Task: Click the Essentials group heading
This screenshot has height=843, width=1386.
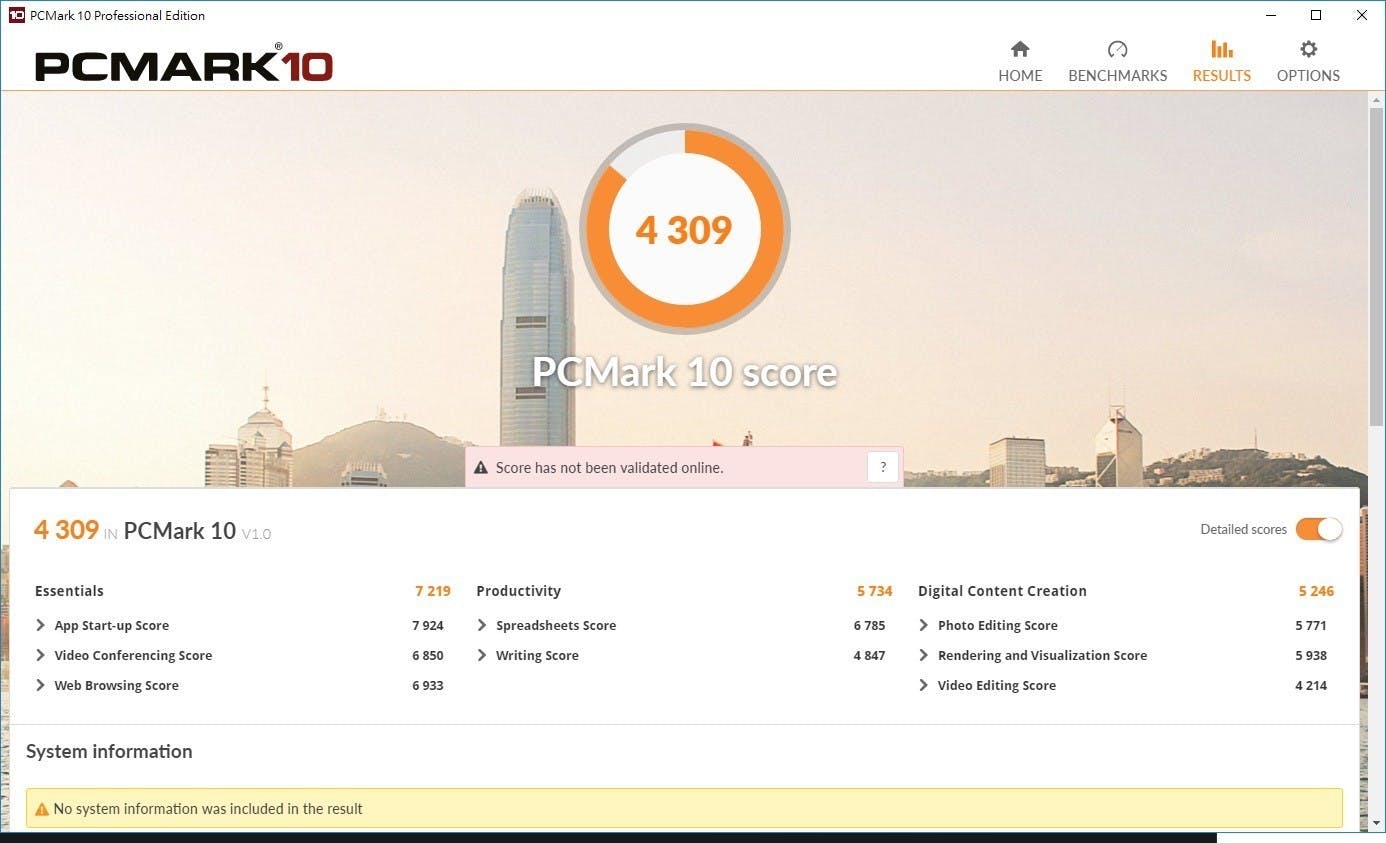Action: click(69, 591)
